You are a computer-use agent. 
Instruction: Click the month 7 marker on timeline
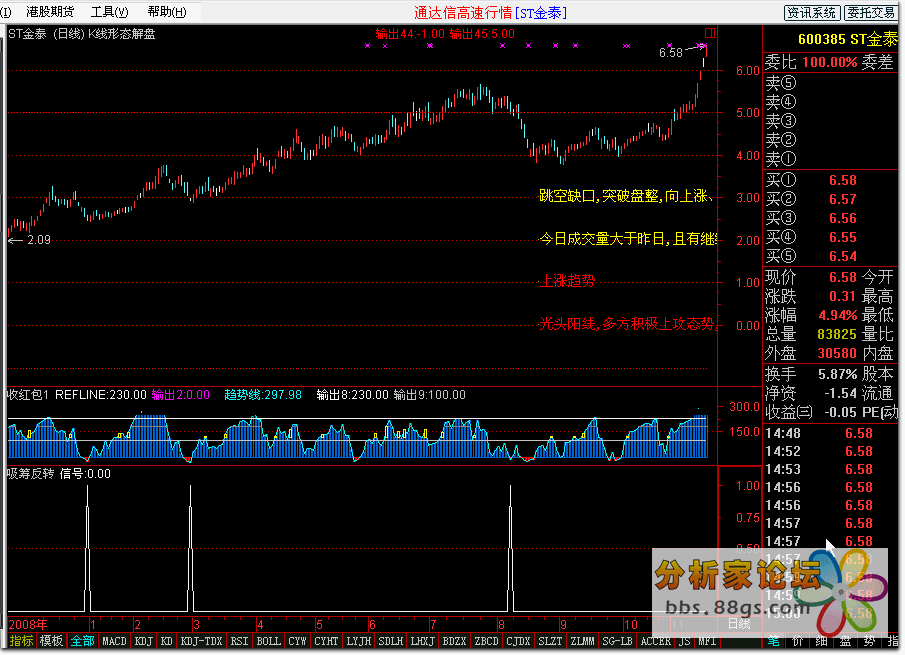click(433, 624)
